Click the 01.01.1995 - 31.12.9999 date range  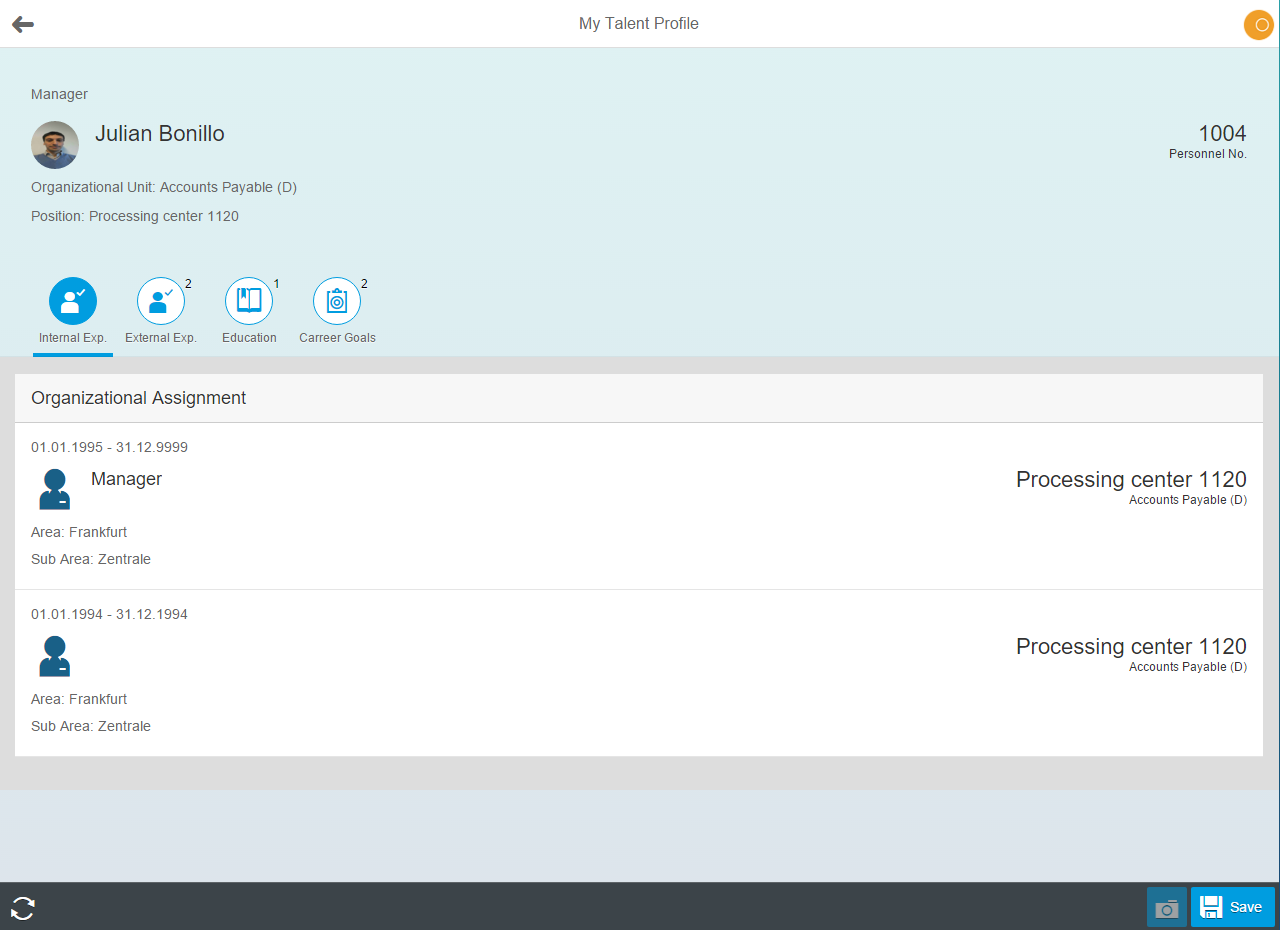pyautogui.click(x=109, y=447)
